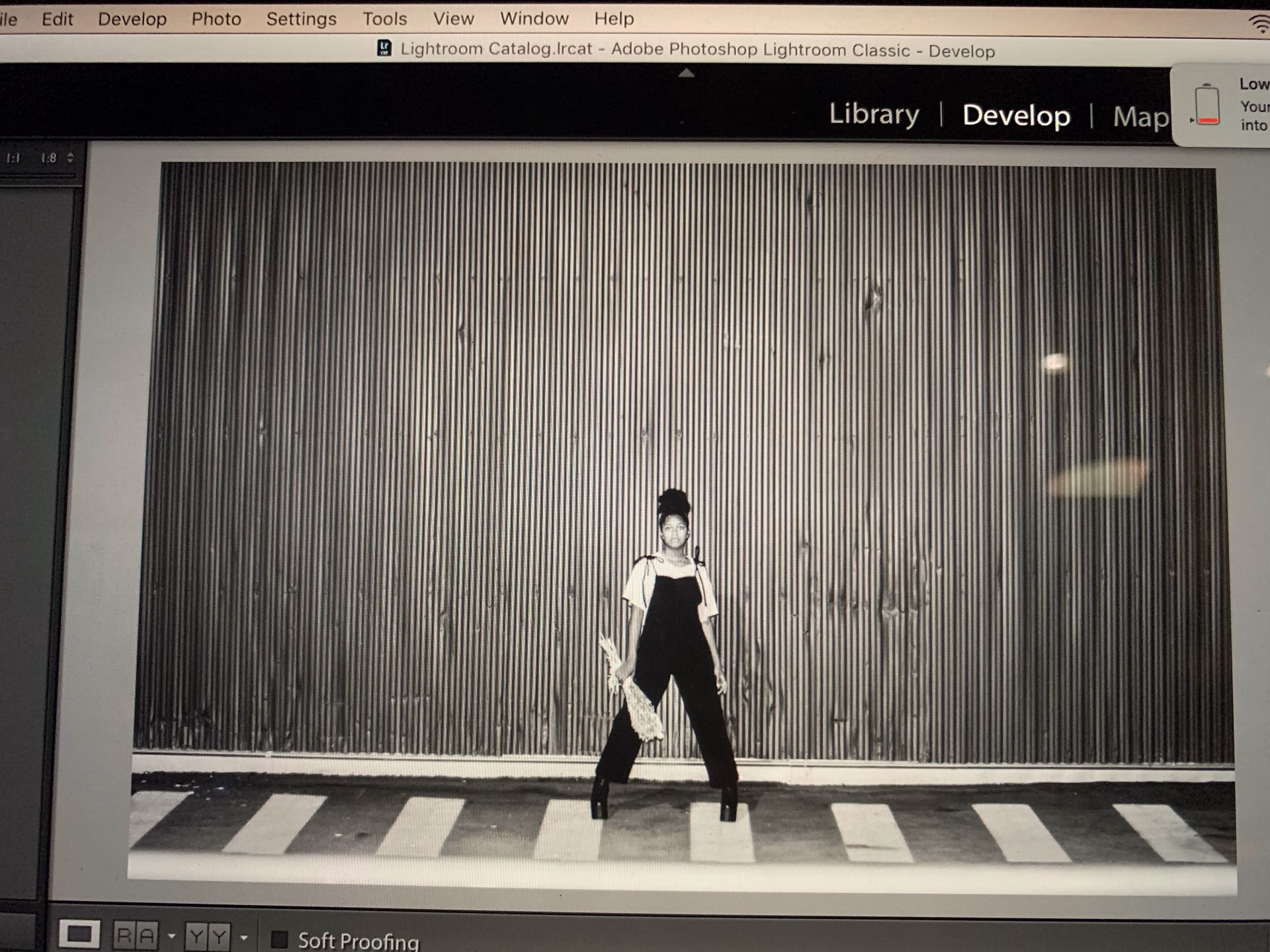
Task: Set zoom level to 1:8
Action: 48,157
